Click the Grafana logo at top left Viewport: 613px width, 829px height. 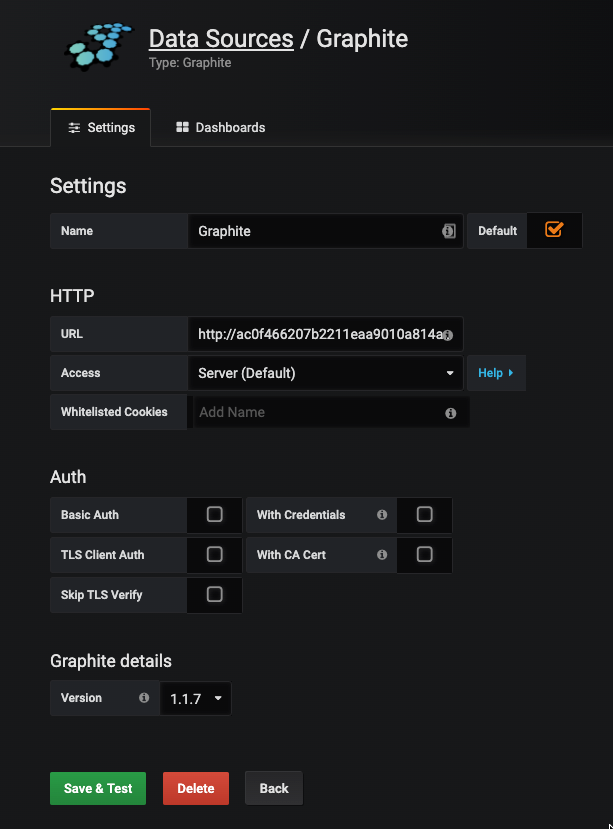[x=97, y=46]
